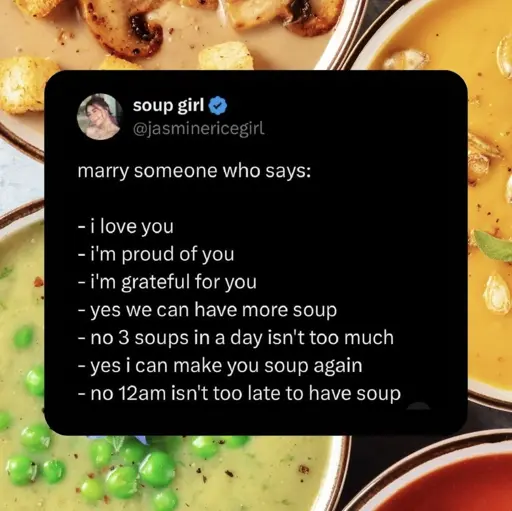
Task: Select the "i'm proud of you" line
Action: [156, 255]
